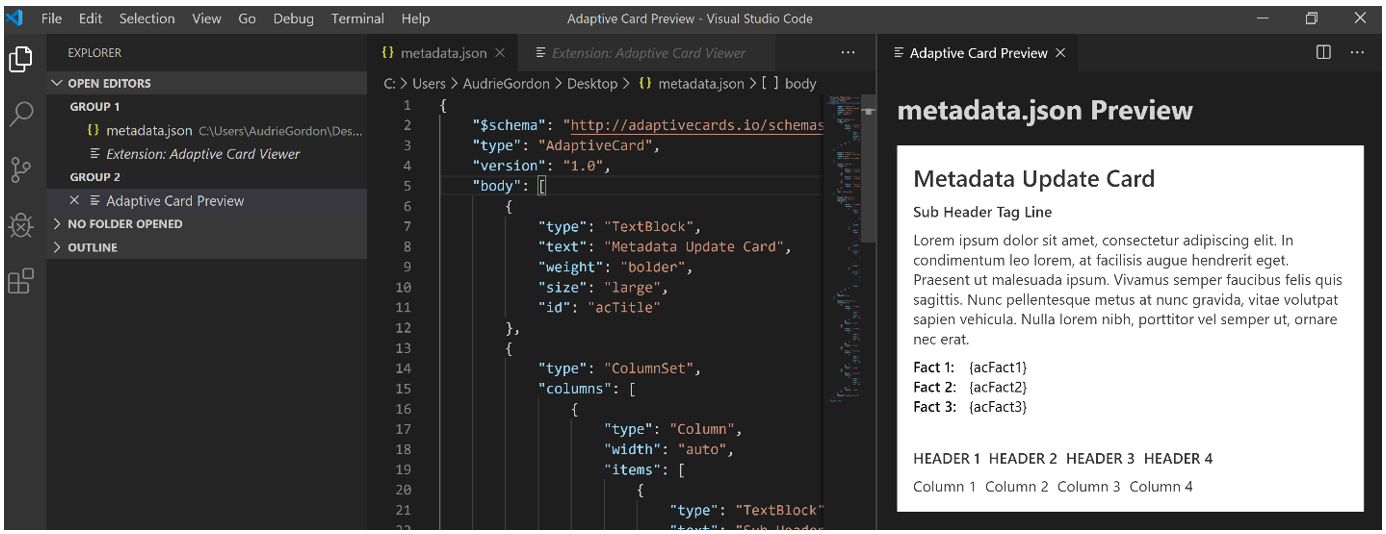Open the Search view icon

click(21, 114)
